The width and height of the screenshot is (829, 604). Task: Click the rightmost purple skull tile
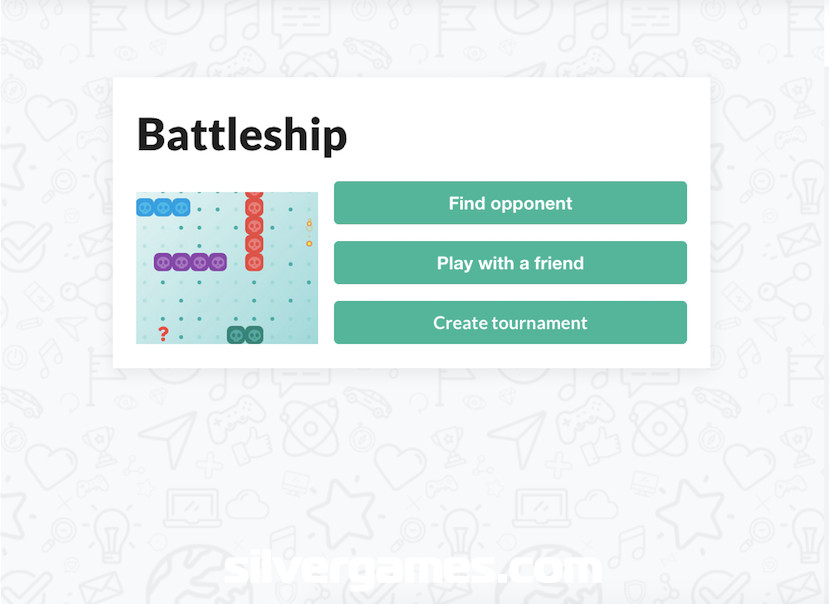[217, 262]
